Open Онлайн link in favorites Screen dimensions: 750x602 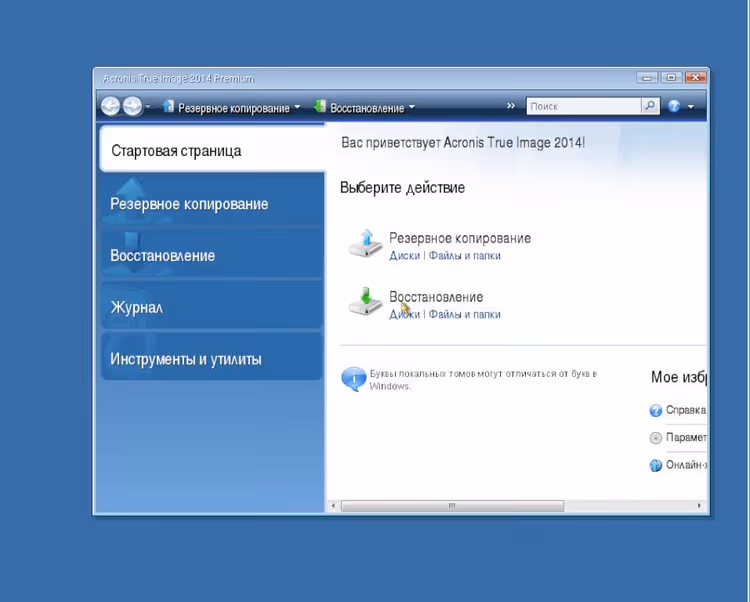pos(686,464)
